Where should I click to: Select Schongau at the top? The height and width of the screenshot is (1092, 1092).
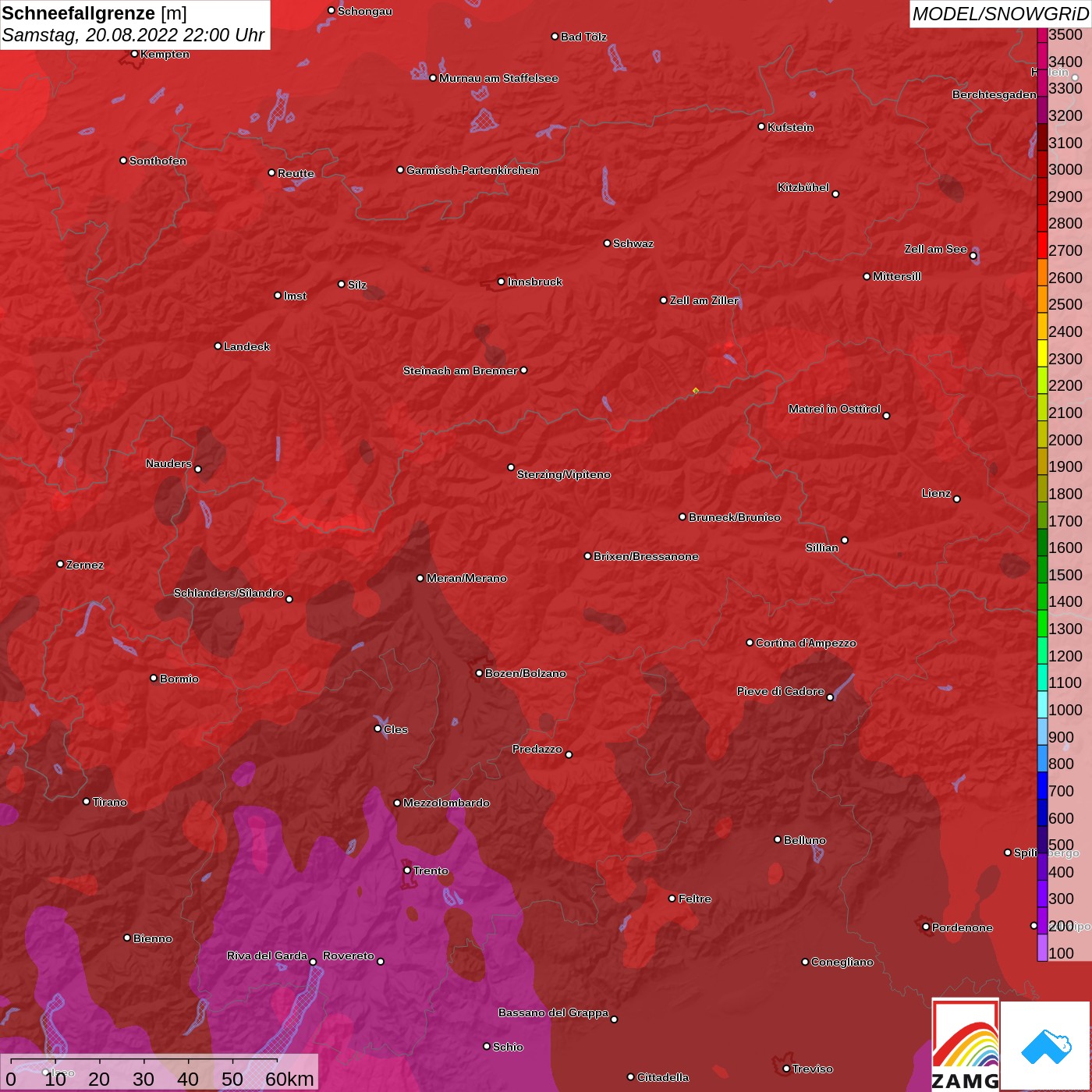(x=364, y=11)
